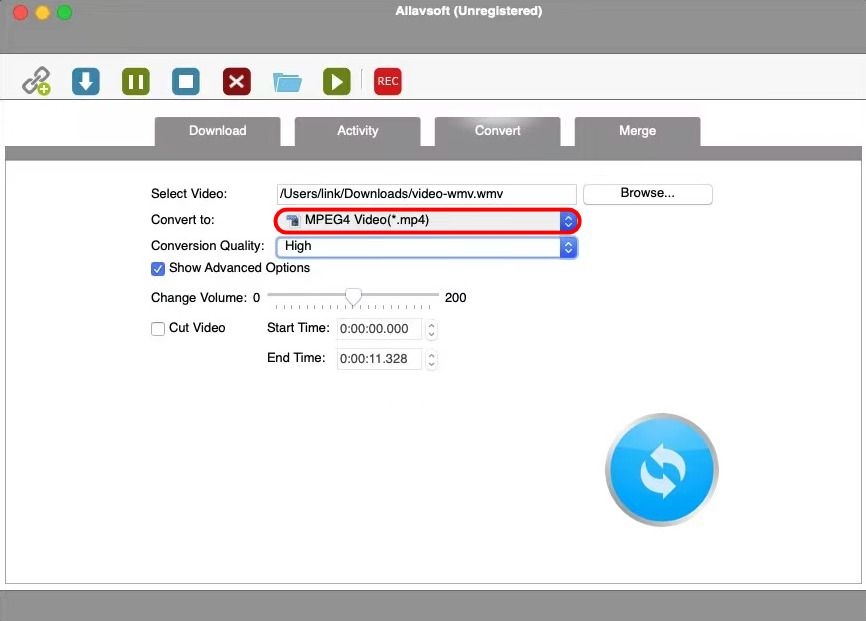Switch to the Download tab

click(217, 131)
